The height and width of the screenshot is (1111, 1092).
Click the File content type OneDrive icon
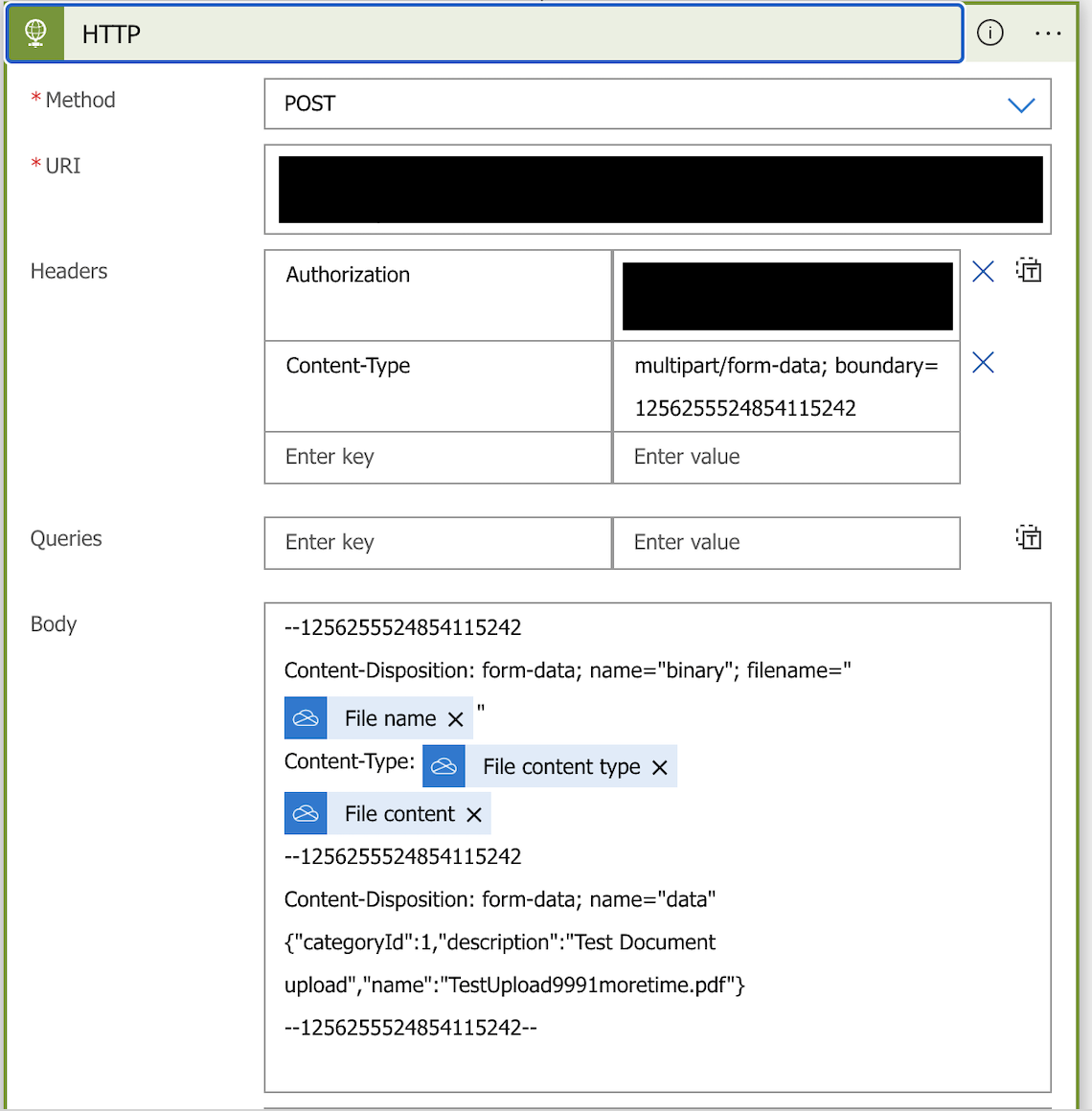click(x=444, y=766)
